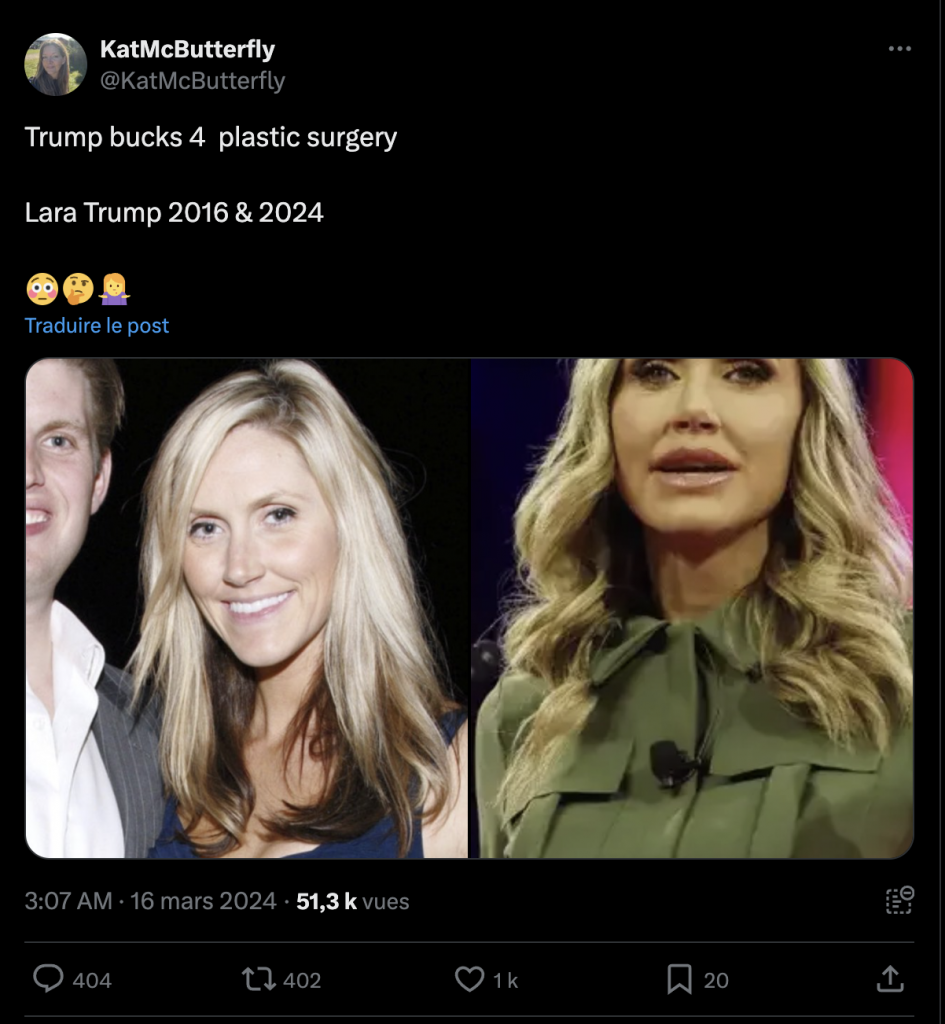945x1024 pixels.
Task: Click the KatMcButterfly display name
Action: (187, 49)
